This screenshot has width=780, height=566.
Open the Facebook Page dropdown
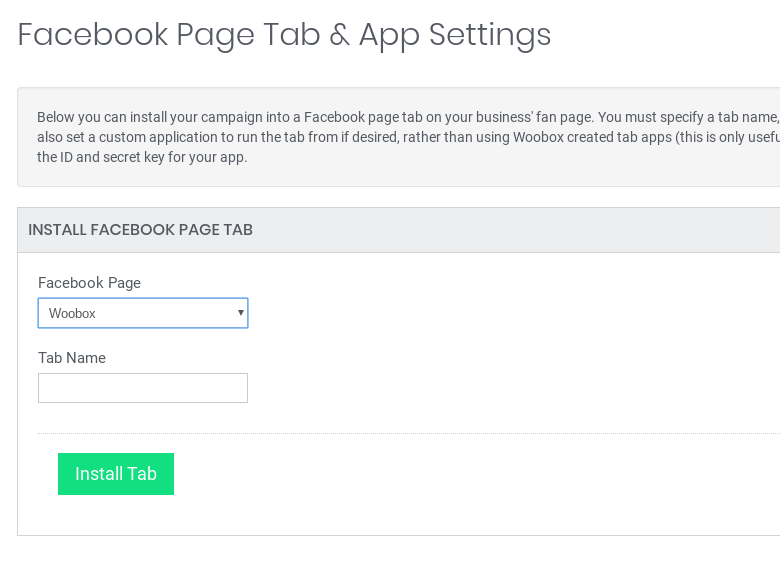pyautogui.click(x=143, y=313)
